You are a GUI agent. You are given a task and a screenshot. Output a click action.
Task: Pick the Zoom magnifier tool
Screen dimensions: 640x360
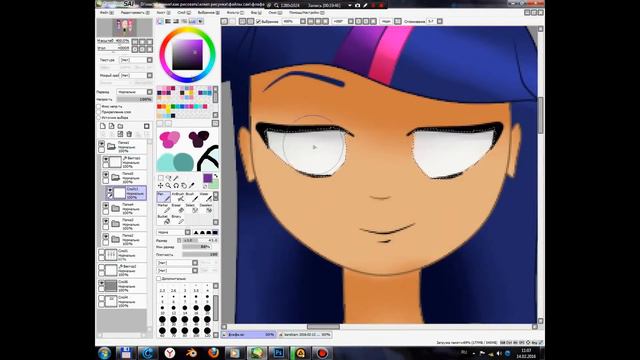tap(168, 186)
